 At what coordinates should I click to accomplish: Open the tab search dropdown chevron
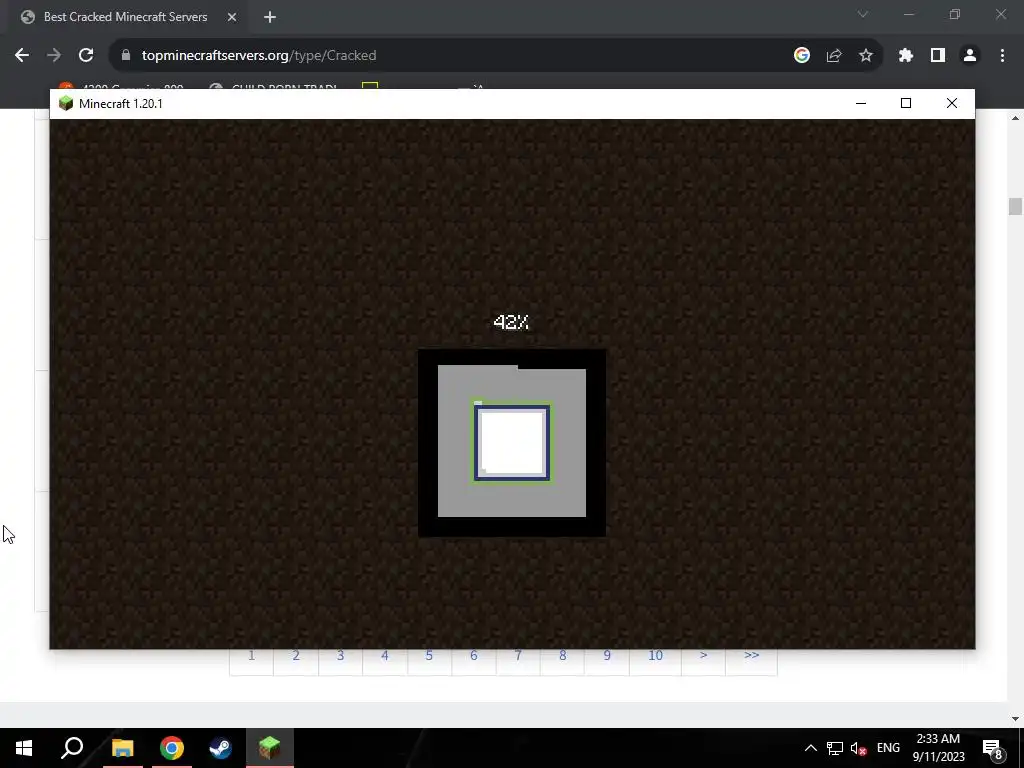pos(863,14)
